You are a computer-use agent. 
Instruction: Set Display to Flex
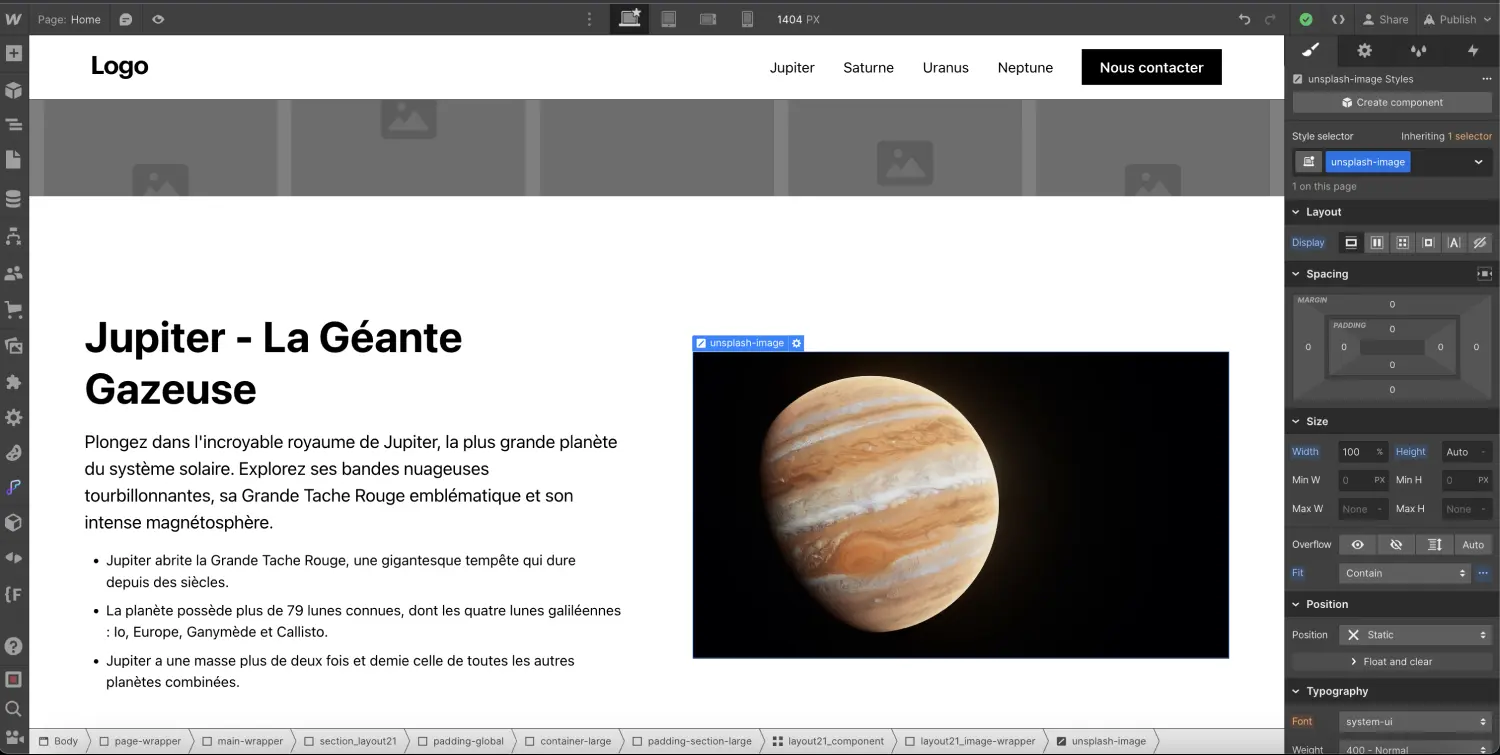(x=1377, y=242)
